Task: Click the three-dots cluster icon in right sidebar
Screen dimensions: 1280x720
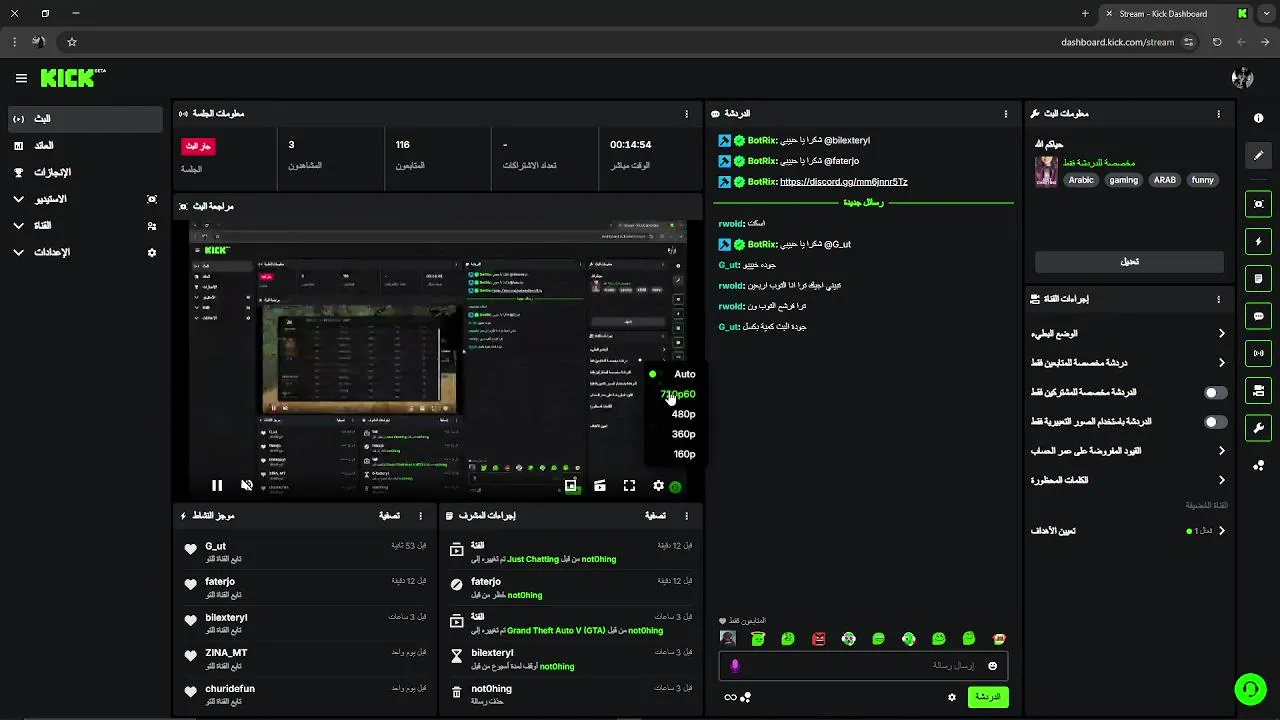Action: pyautogui.click(x=1258, y=465)
